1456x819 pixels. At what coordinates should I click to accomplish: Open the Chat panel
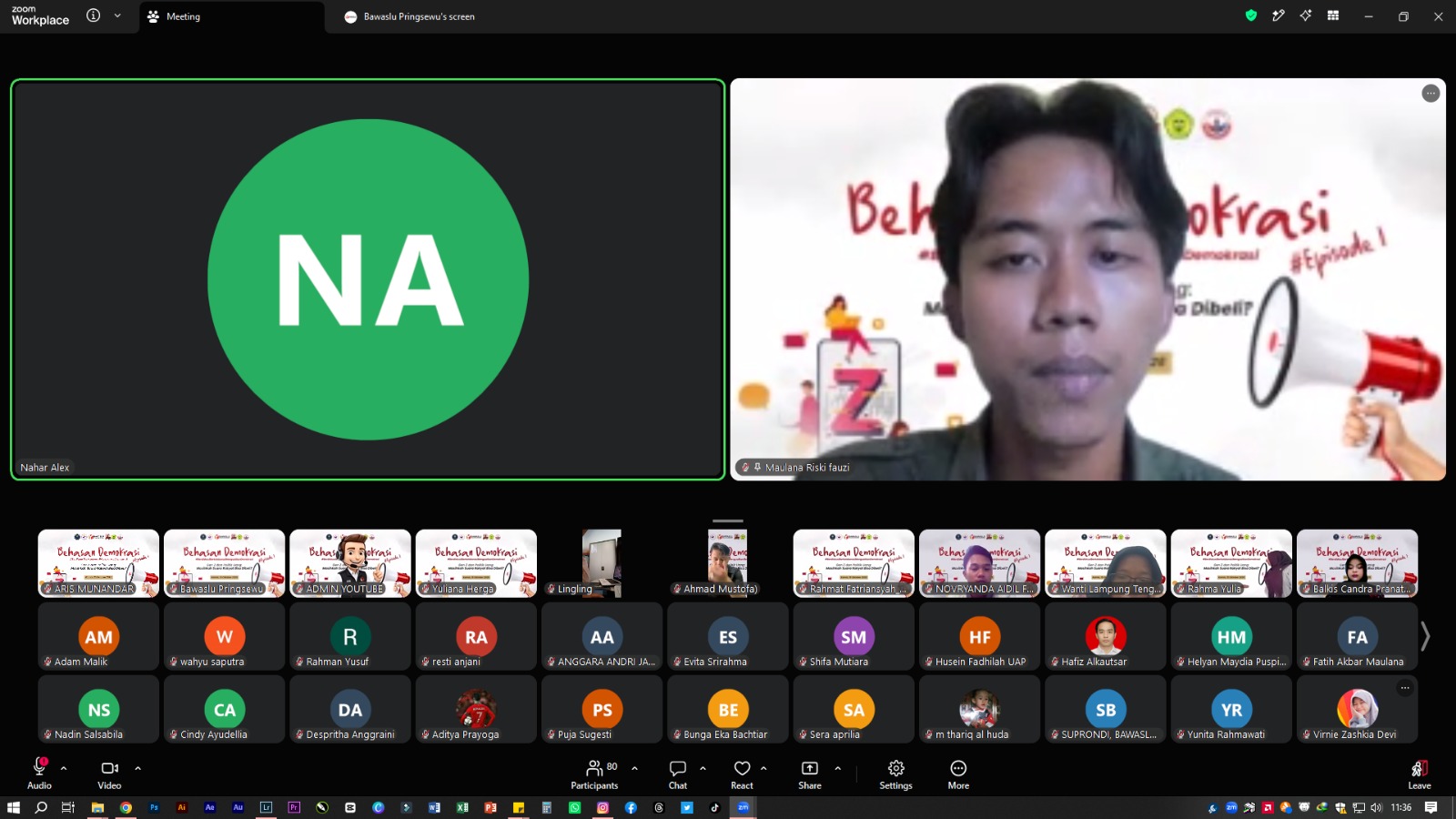[678, 773]
